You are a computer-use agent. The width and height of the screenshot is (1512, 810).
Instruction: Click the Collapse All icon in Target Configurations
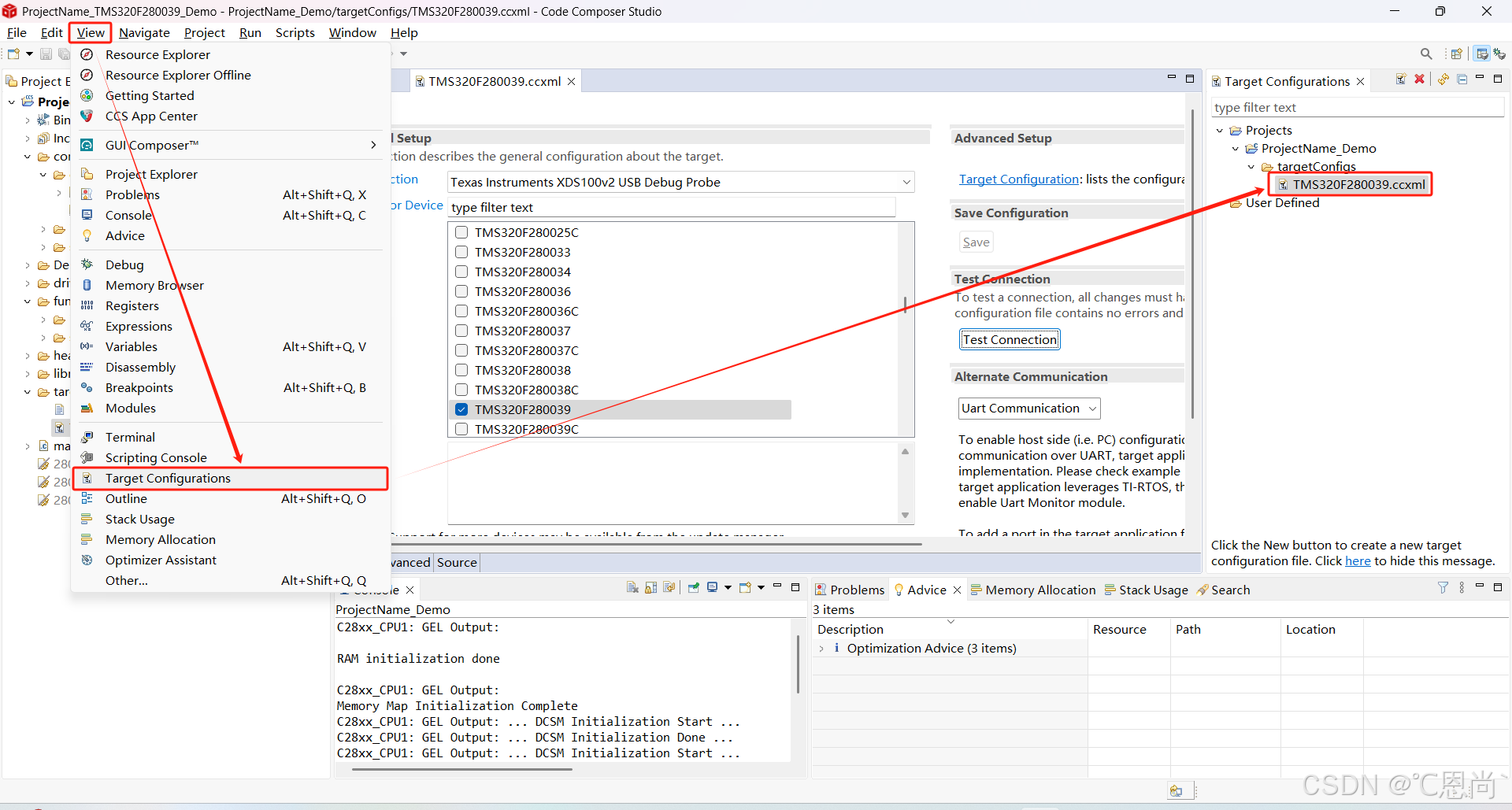pyautogui.click(x=1462, y=80)
